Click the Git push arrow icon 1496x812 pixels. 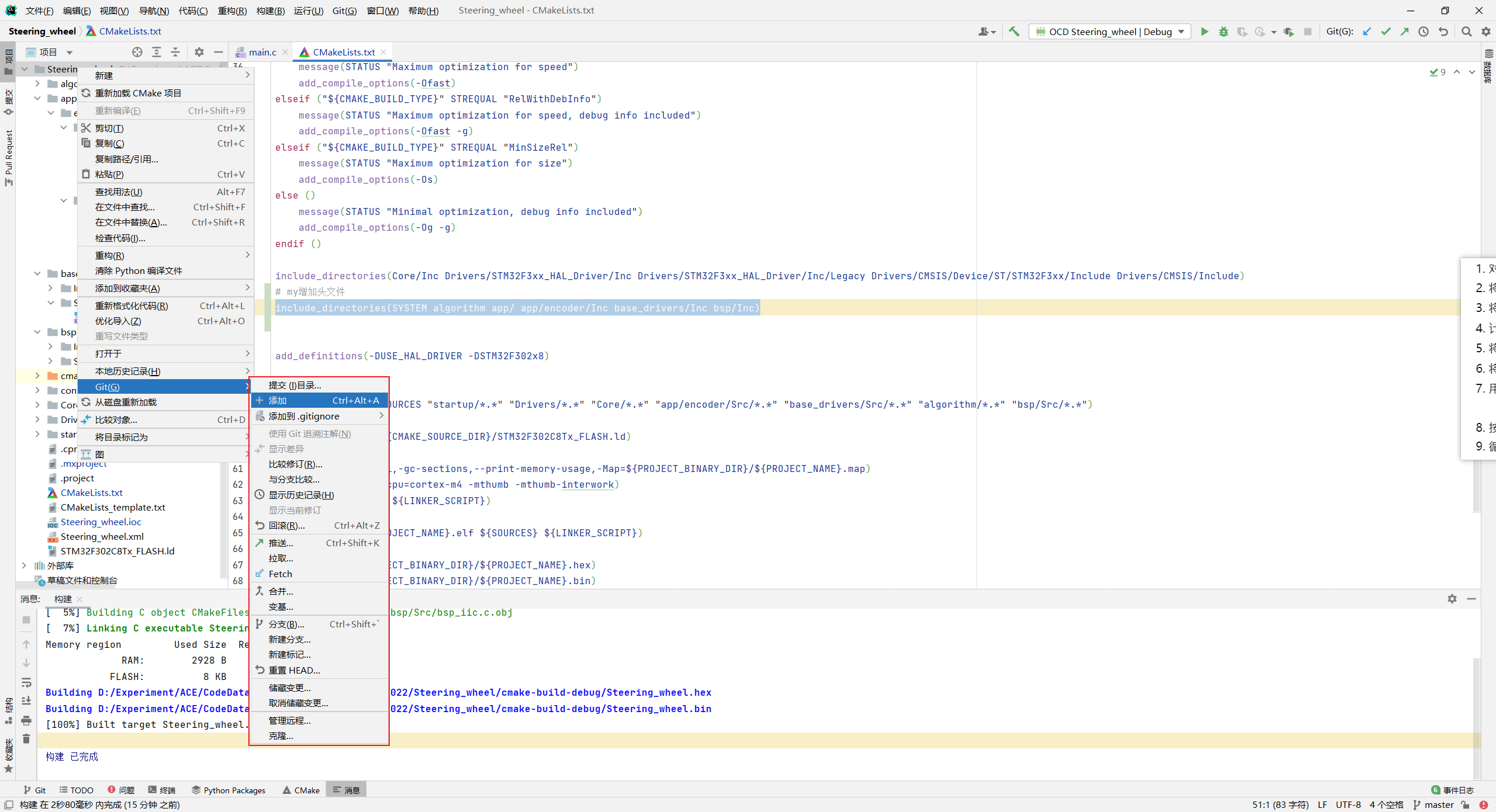1404,32
